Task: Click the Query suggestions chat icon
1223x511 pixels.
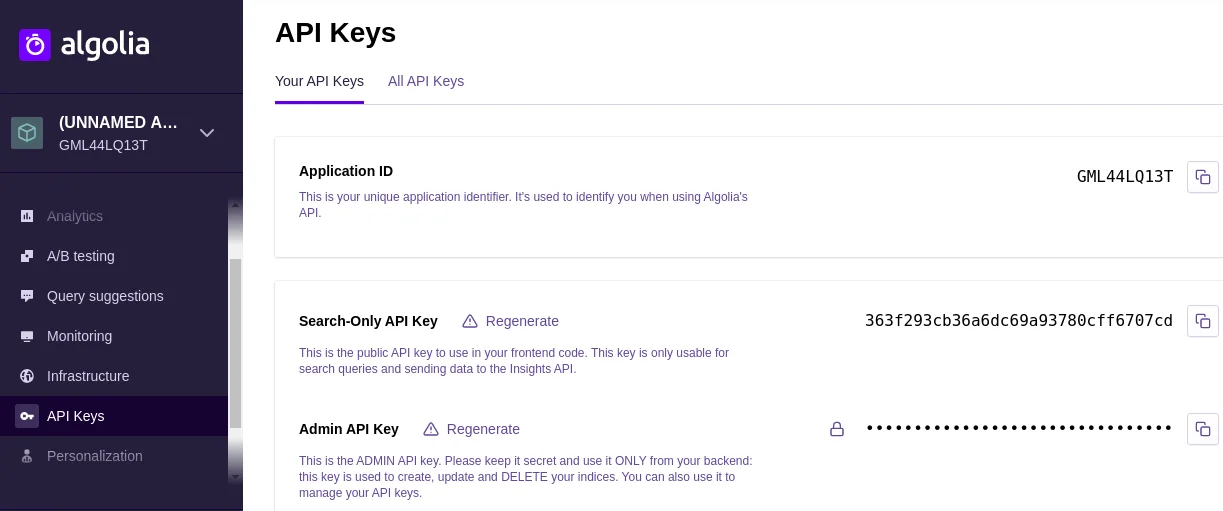Action: 27,296
